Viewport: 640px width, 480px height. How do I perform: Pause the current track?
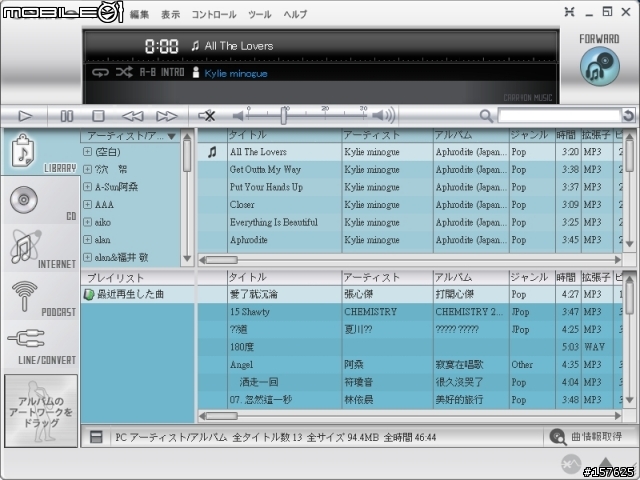[67, 116]
